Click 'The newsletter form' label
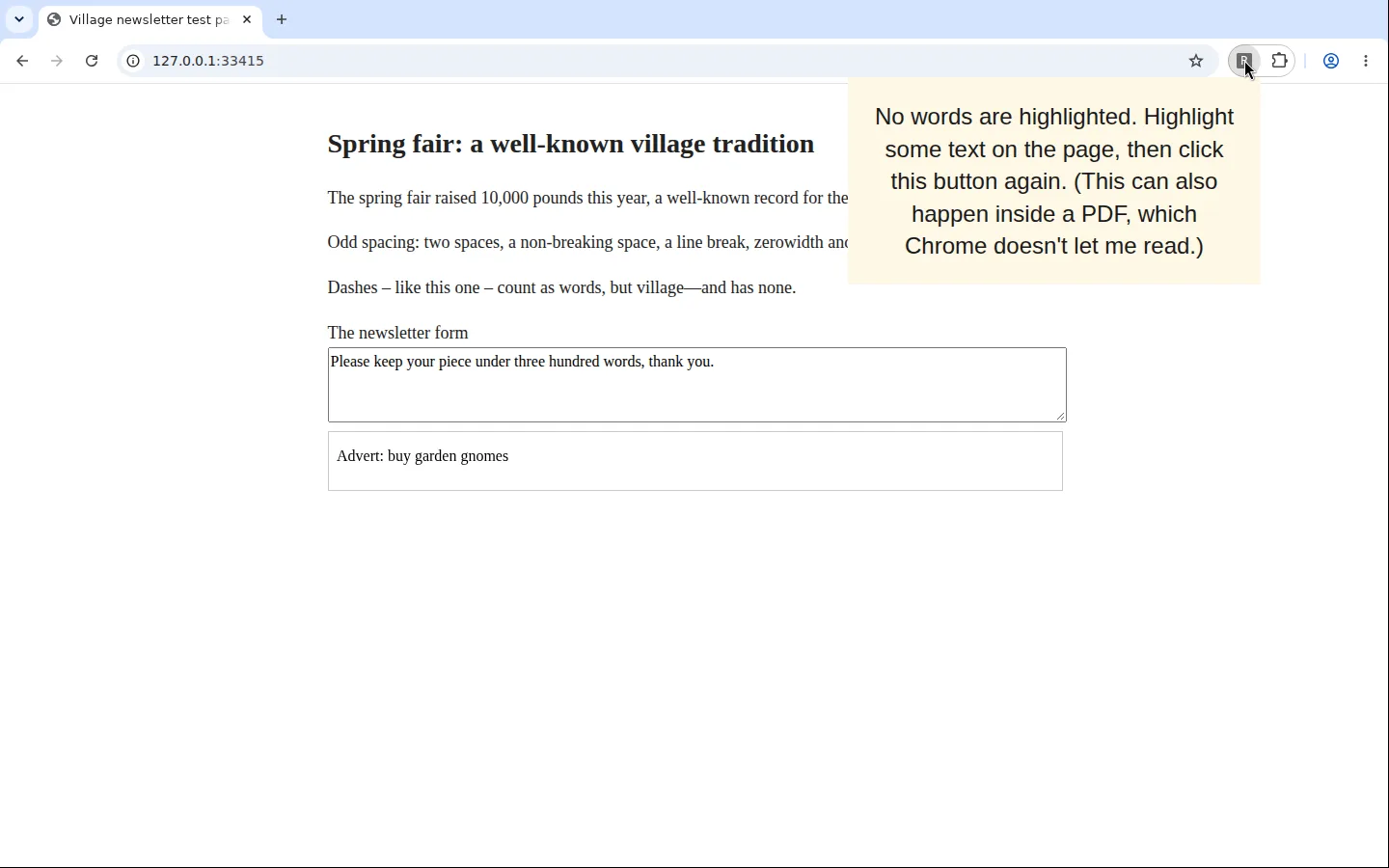Screen dimensions: 1389x868 [x=397, y=333]
